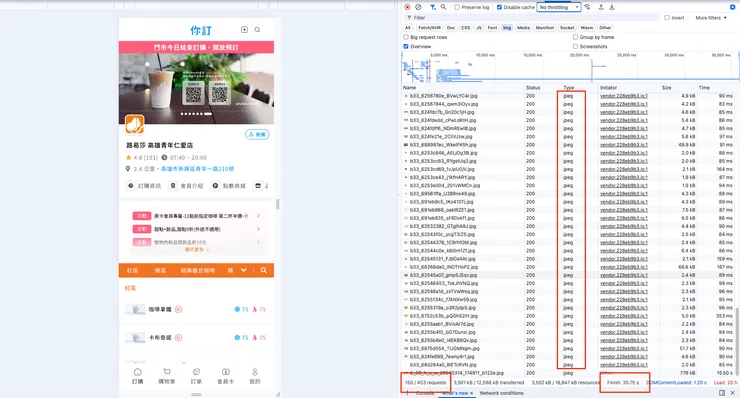This screenshot has height=398, width=740.
Task: Switch to Console drawer tab
Action: click(x=425, y=393)
